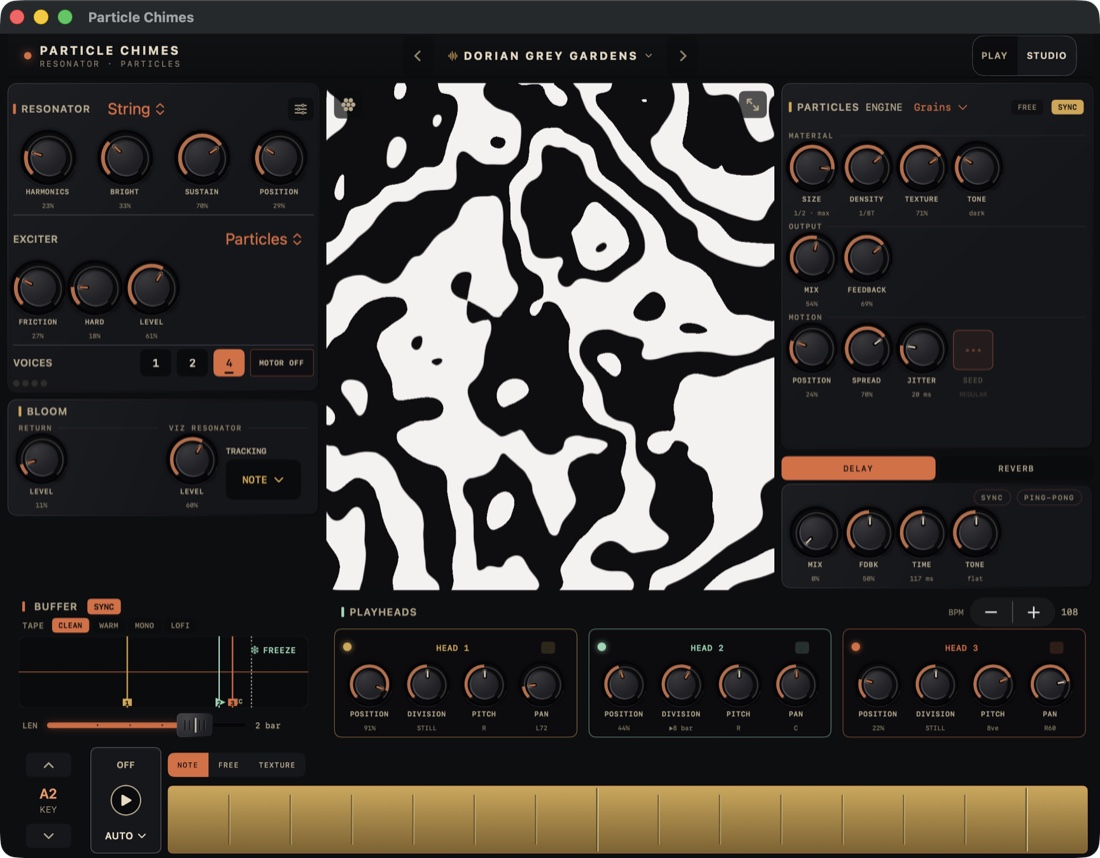This screenshot has width=1100, height=858.
Task: Toggle Head 2 square enable box
Action: click(802, 648)
